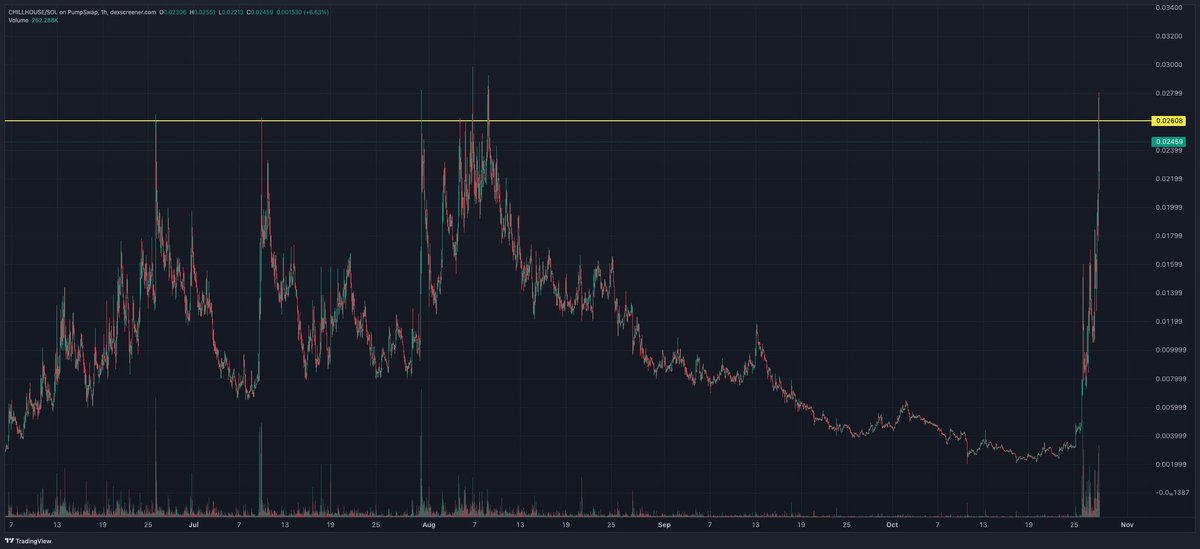This screenshot has width=1200, height=549.
Task: Click the 0.01599 price axis label
Action: click(x=1169, y=264)
